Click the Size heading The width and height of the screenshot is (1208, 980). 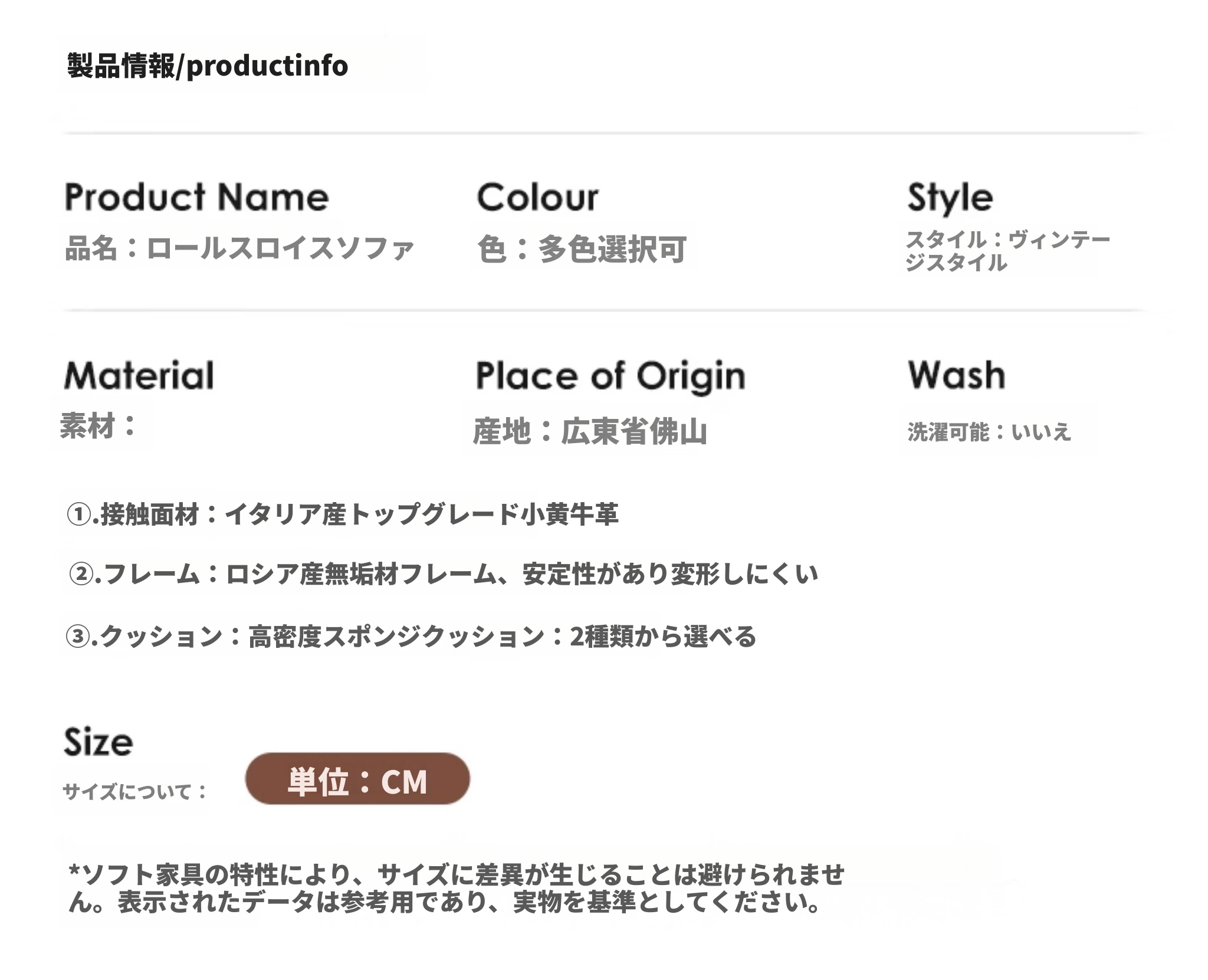pyautogui.click(x=99, y=742)
